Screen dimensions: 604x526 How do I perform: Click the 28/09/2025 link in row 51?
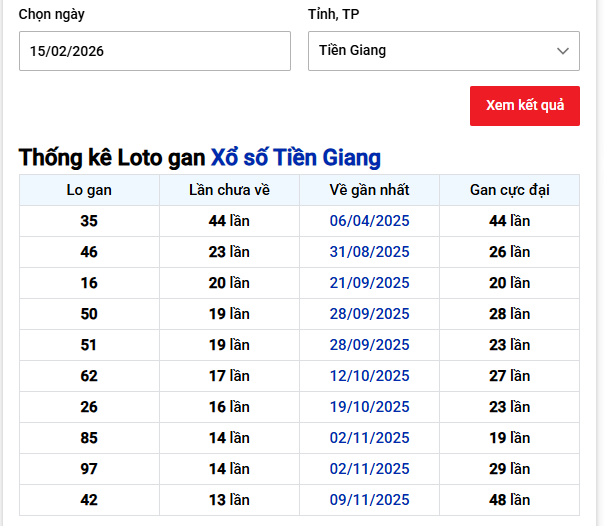point(369,345)
